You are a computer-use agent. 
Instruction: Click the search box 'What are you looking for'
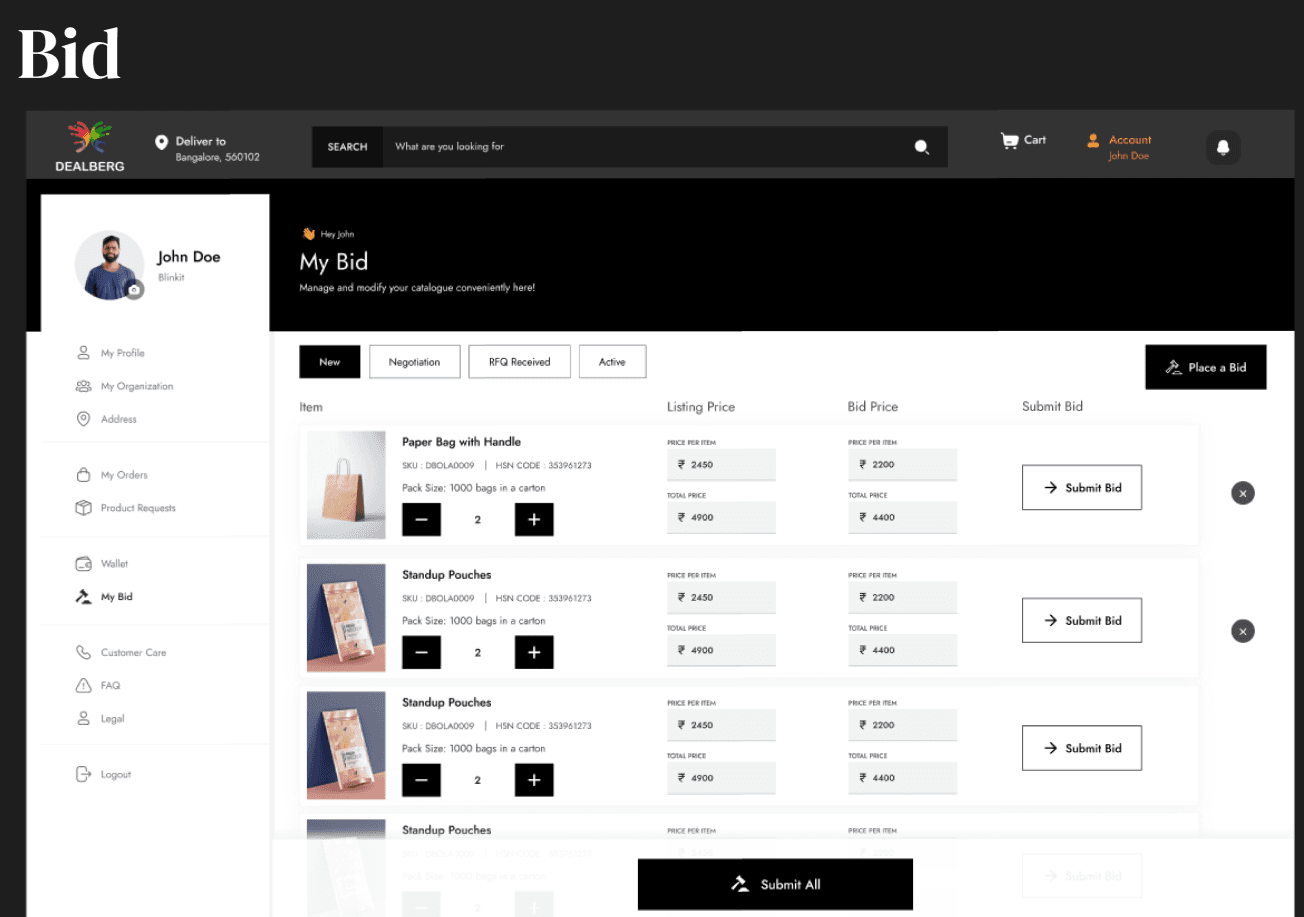665,147
